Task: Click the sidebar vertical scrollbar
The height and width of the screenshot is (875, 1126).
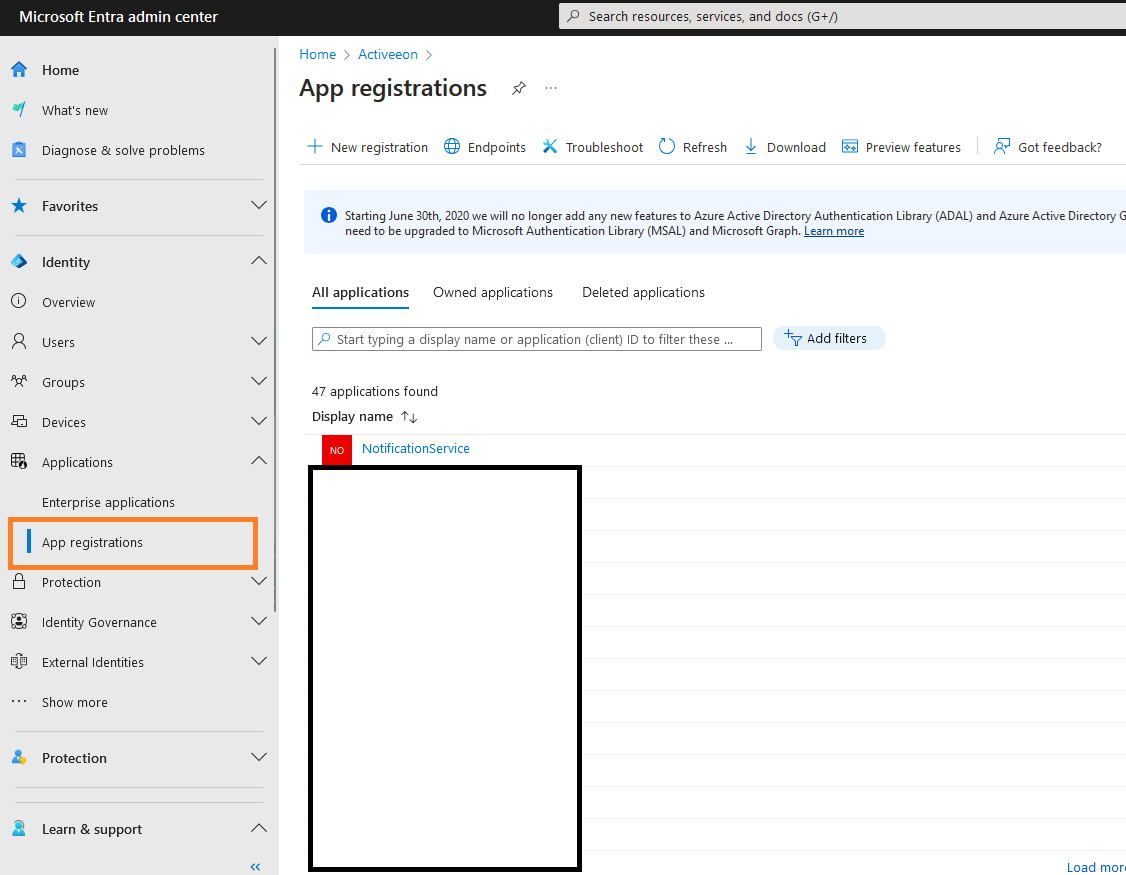Action: click(x=275, y=330)
